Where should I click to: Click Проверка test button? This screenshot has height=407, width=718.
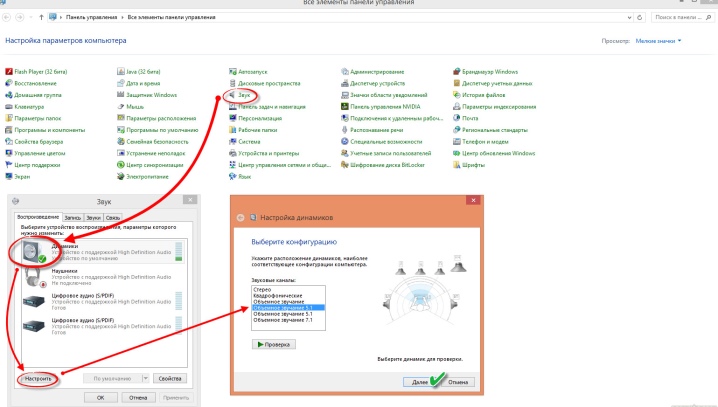tap(273, 344)
